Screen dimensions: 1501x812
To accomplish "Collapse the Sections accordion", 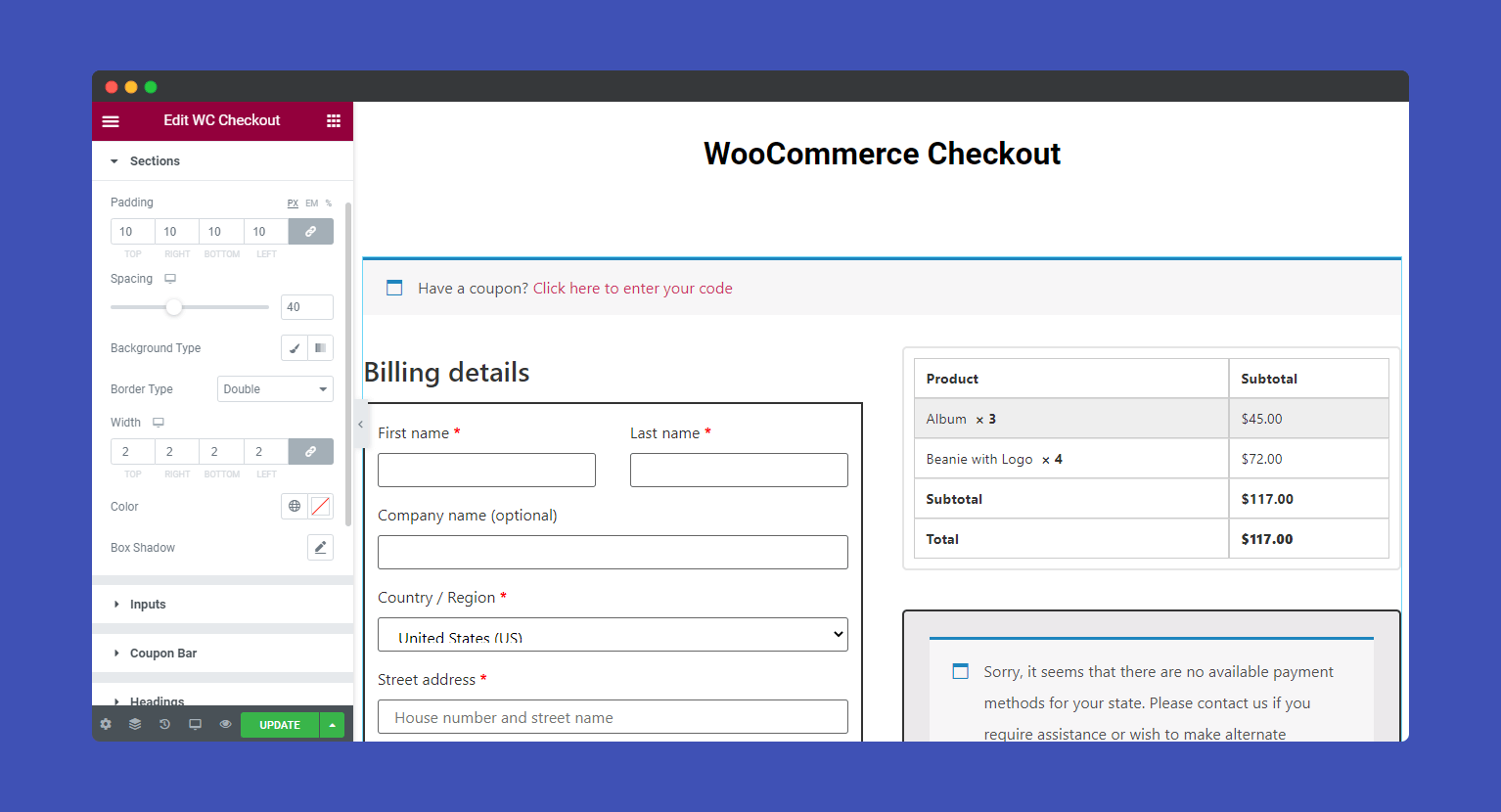I will click(x=222, y=161).
